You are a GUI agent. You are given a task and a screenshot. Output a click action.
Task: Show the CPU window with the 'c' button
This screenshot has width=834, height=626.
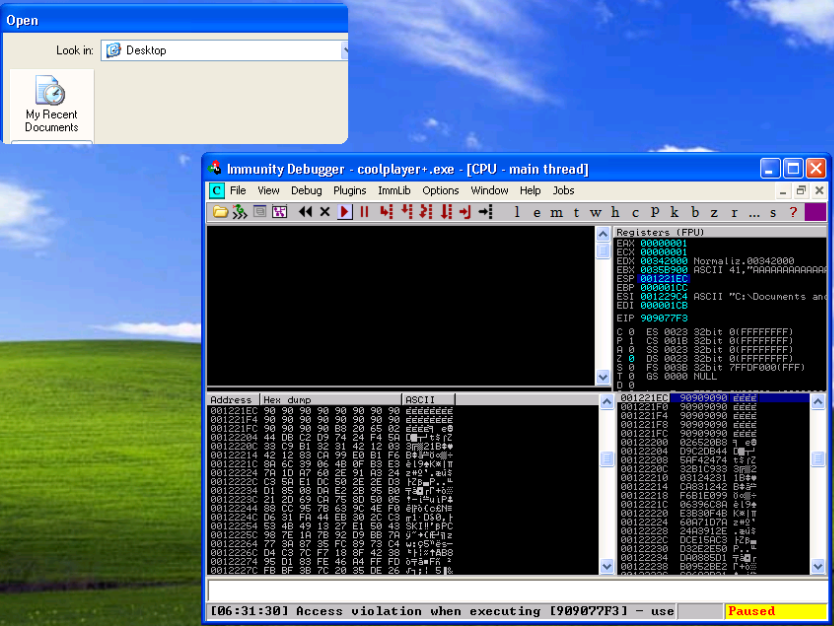point(635,212)
